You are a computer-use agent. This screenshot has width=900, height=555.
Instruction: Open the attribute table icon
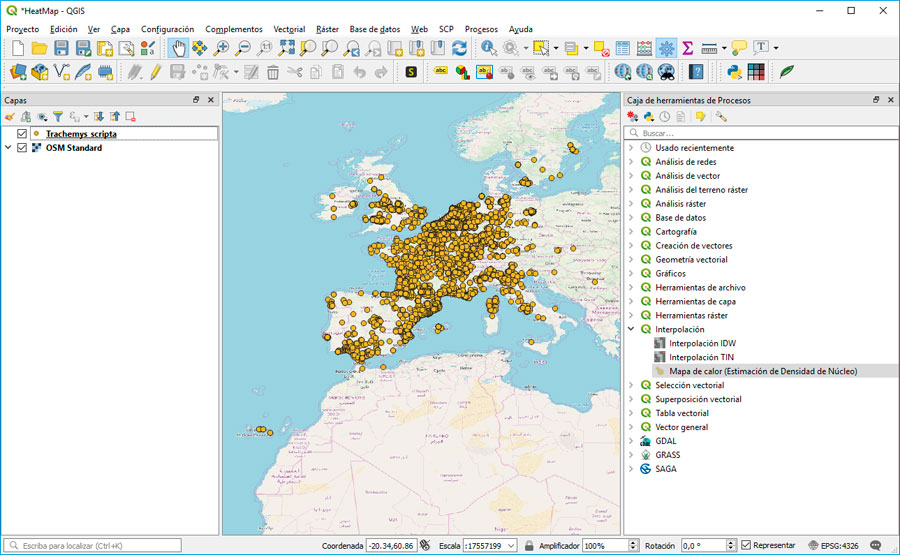click(622, 48)
